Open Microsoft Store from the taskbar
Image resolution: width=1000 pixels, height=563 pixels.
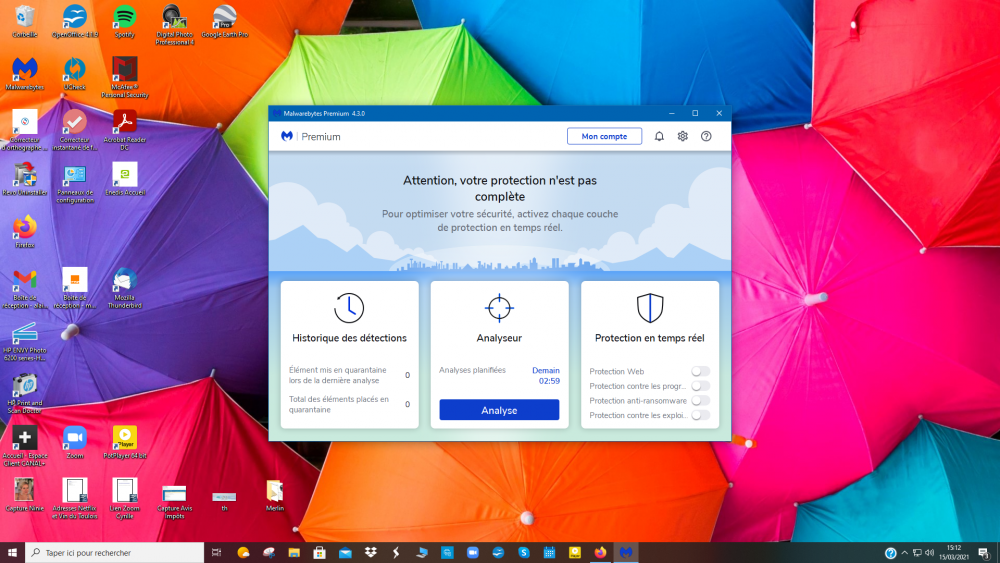tap(320, 552)
